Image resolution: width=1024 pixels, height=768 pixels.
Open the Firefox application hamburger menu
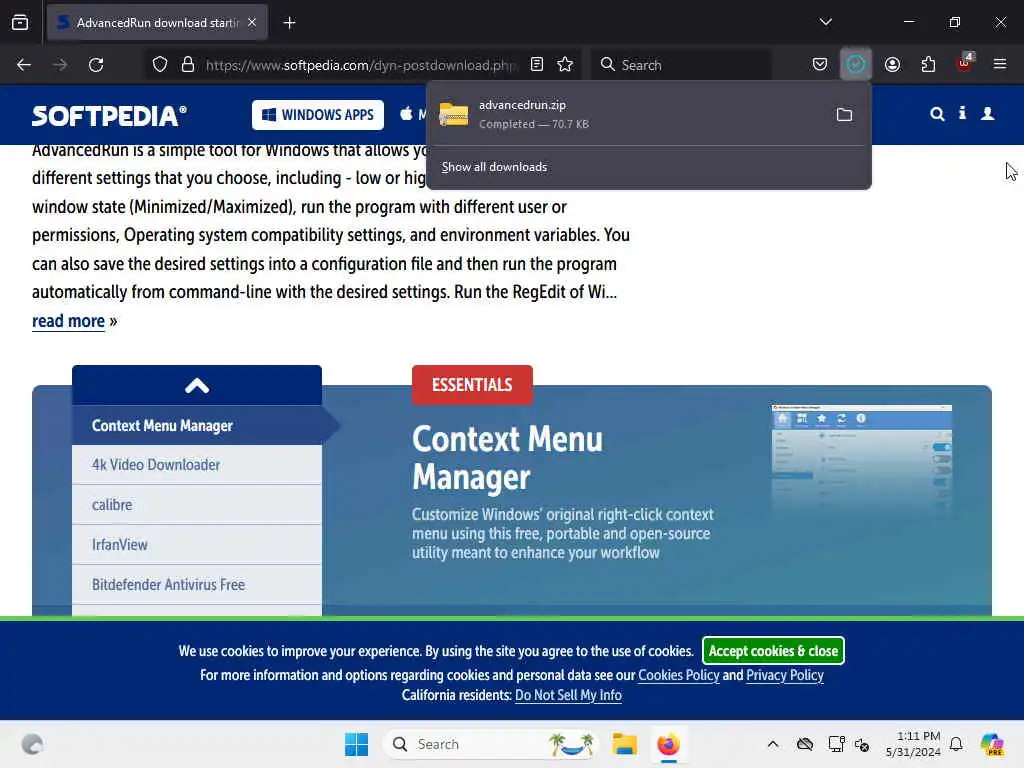coord(1000,64)
